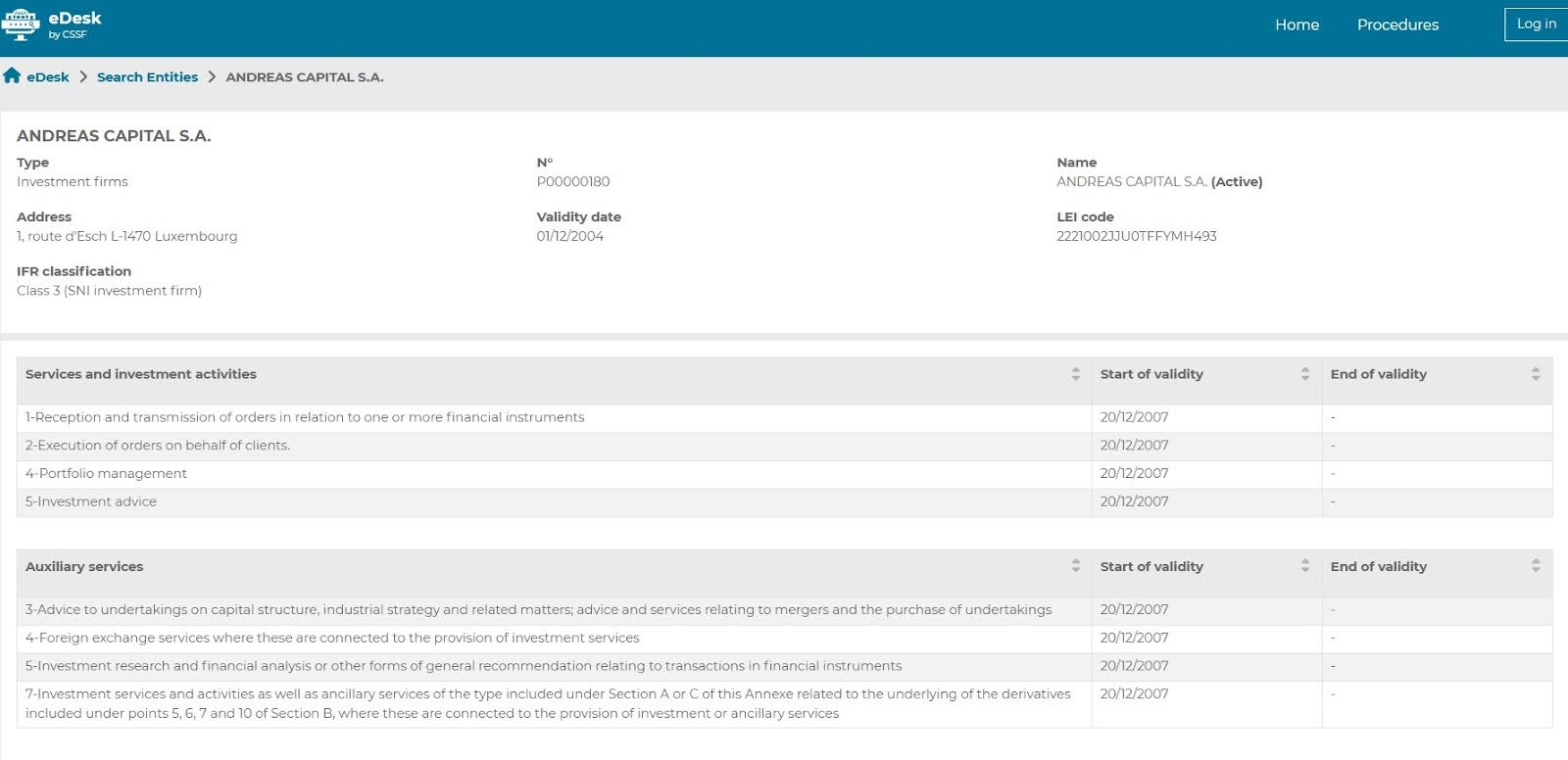Sort Start of validity in services table

tap(1304, 374)
